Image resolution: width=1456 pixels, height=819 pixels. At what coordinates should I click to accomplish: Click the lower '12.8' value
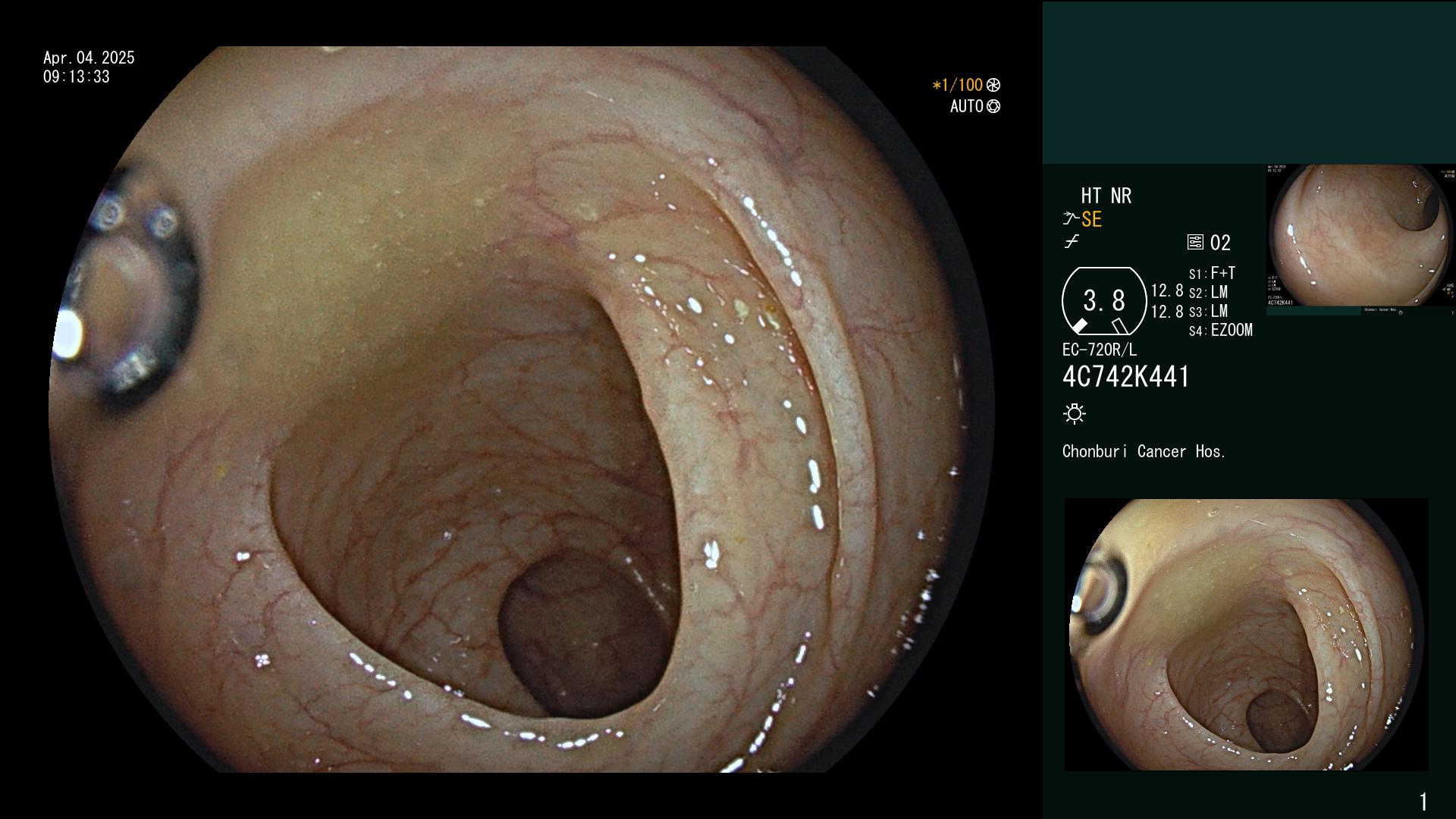pyautogui.click(x=1167, y=311)
